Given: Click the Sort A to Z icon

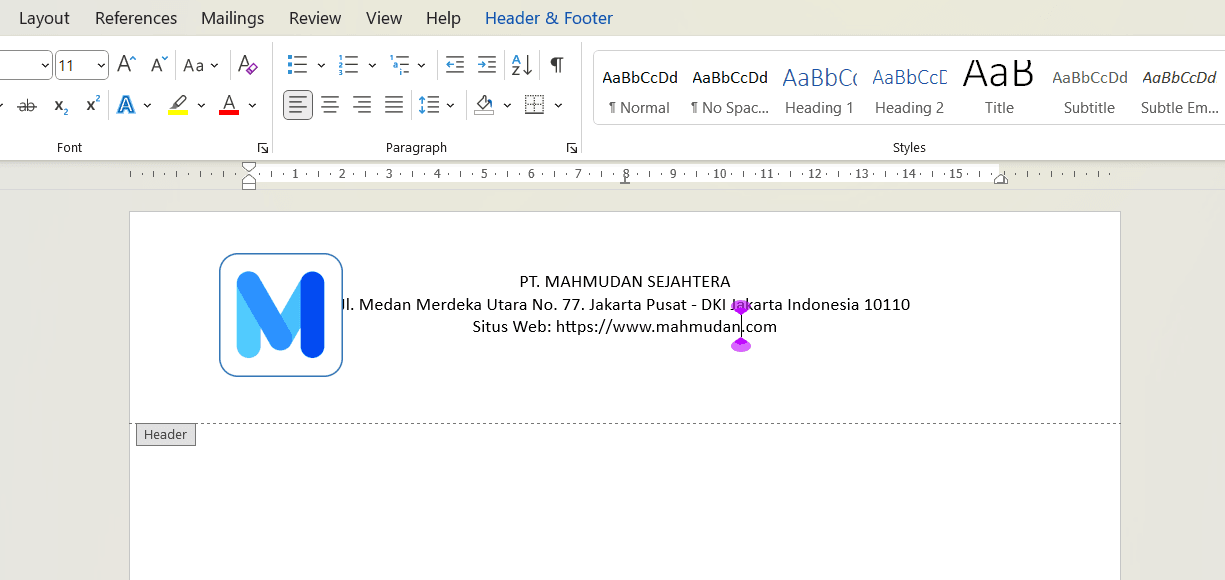Looking at the screenshot, I should tap(522, 65).
